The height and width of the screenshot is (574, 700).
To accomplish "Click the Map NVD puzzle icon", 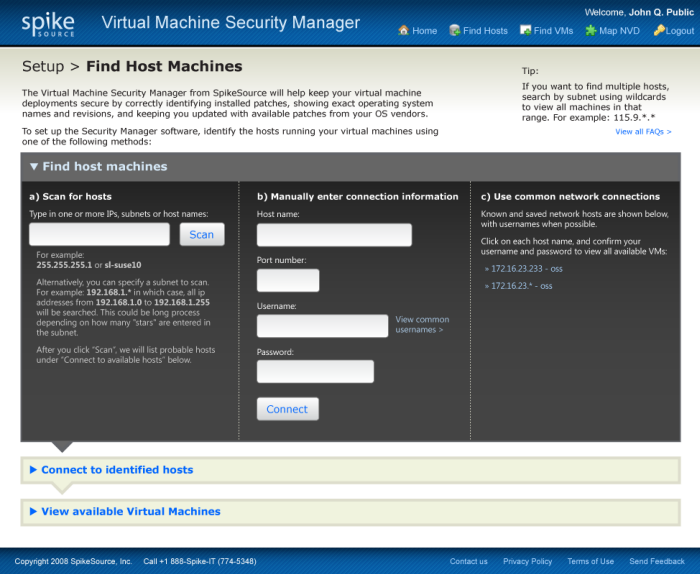I will [x=591, y=30].
